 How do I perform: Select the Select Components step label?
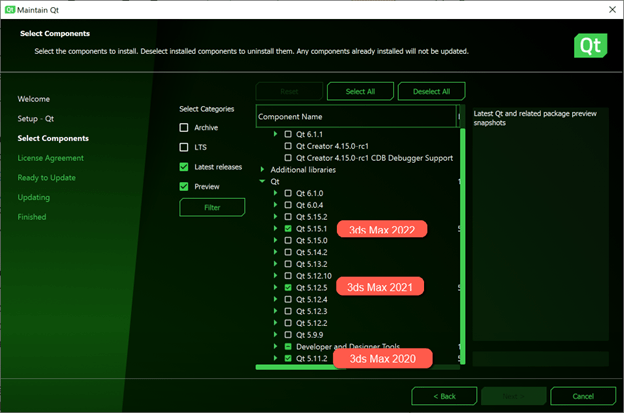[x=53, y=138]
